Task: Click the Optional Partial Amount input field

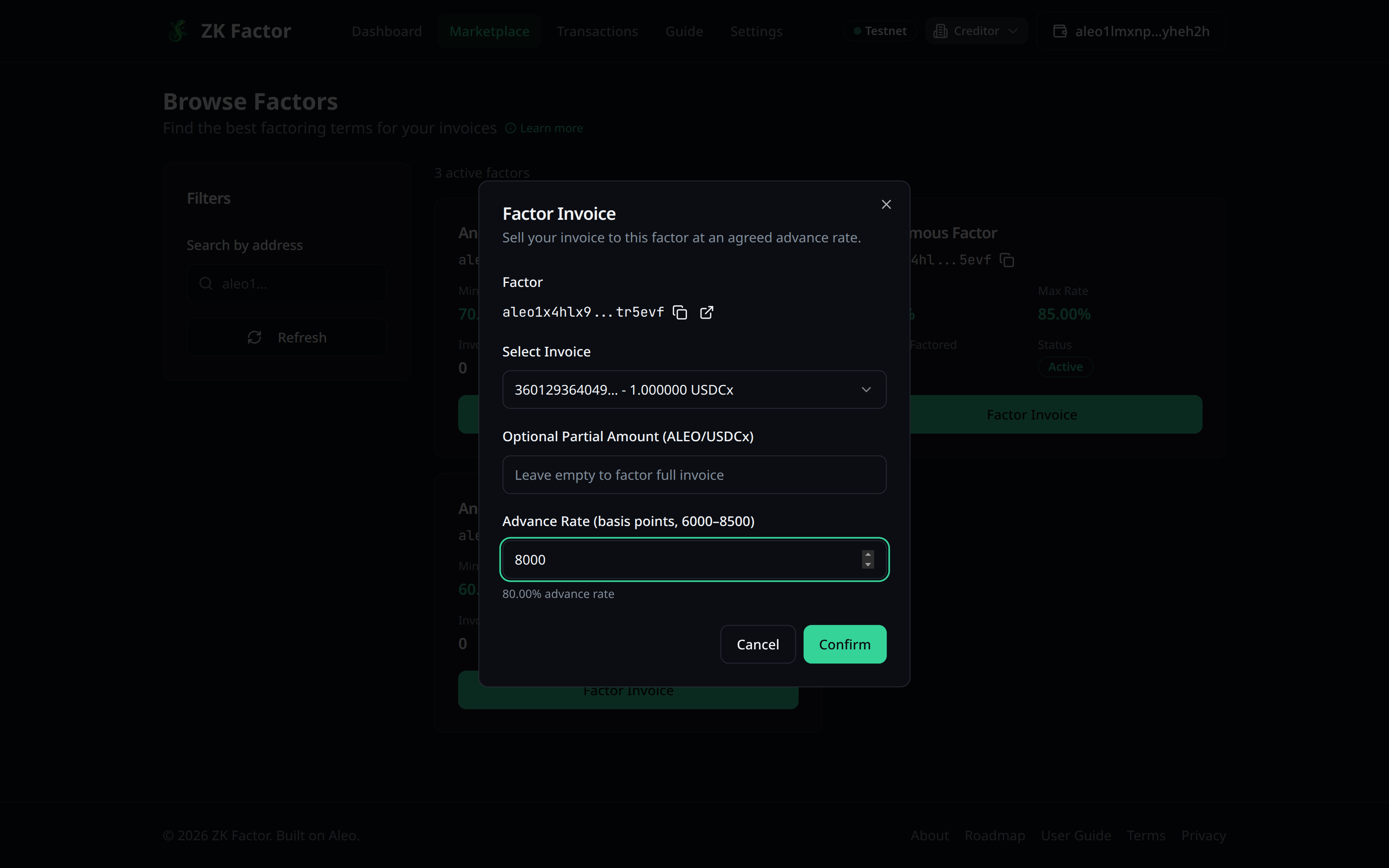Action: click(694, 475)
